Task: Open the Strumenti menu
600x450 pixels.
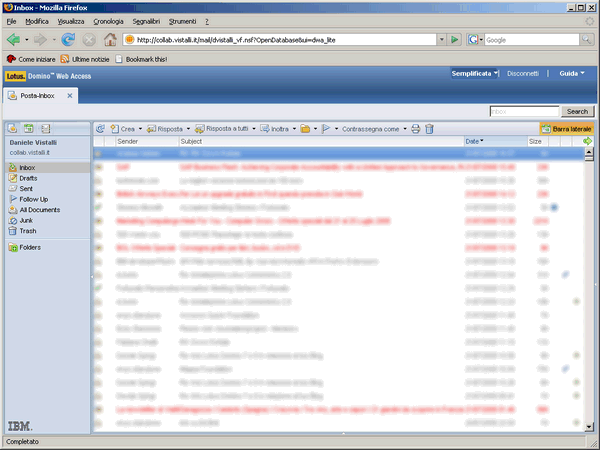Action: [183, 21]
